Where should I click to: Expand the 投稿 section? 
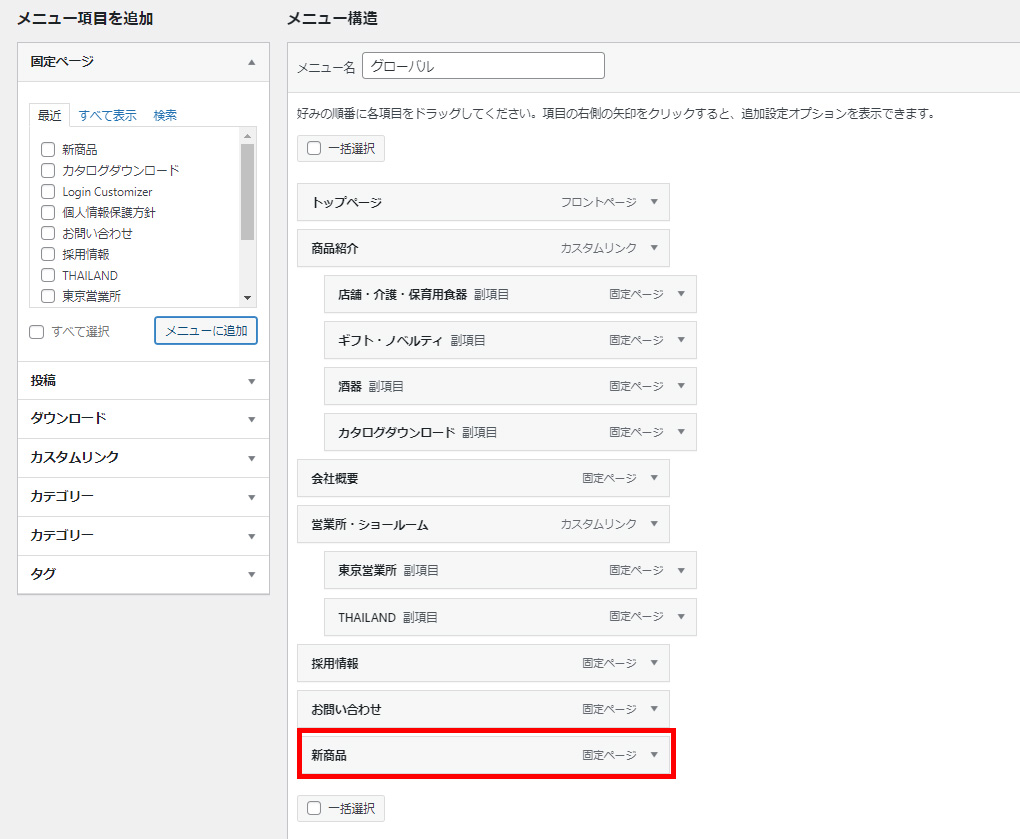143,381
